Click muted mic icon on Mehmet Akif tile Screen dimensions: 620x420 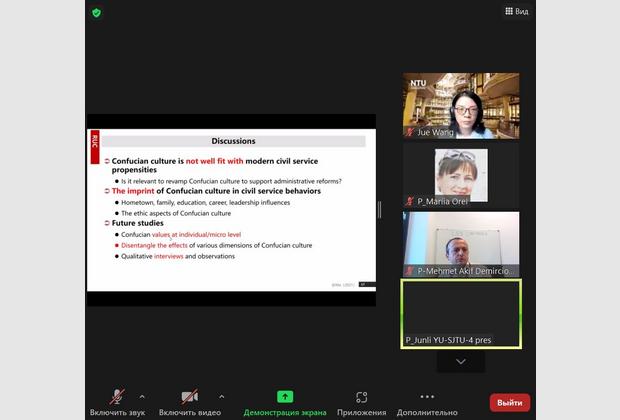point(410,271)
